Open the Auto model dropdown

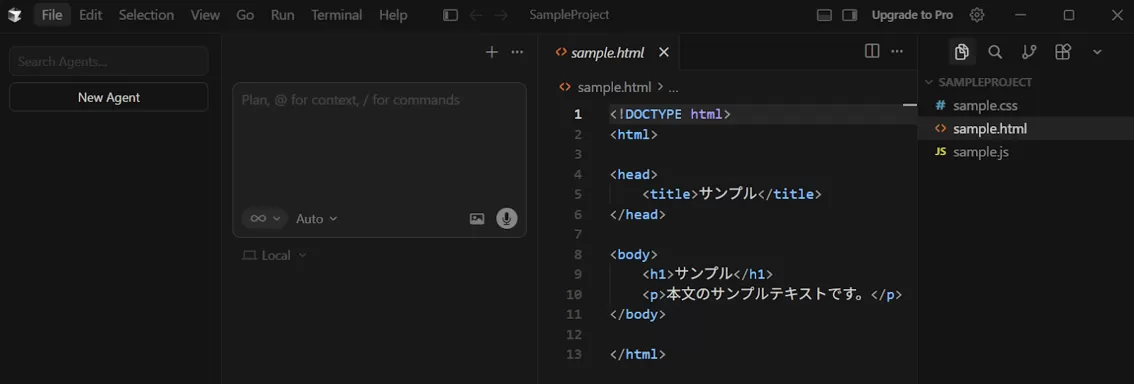(x=317, y=218)
